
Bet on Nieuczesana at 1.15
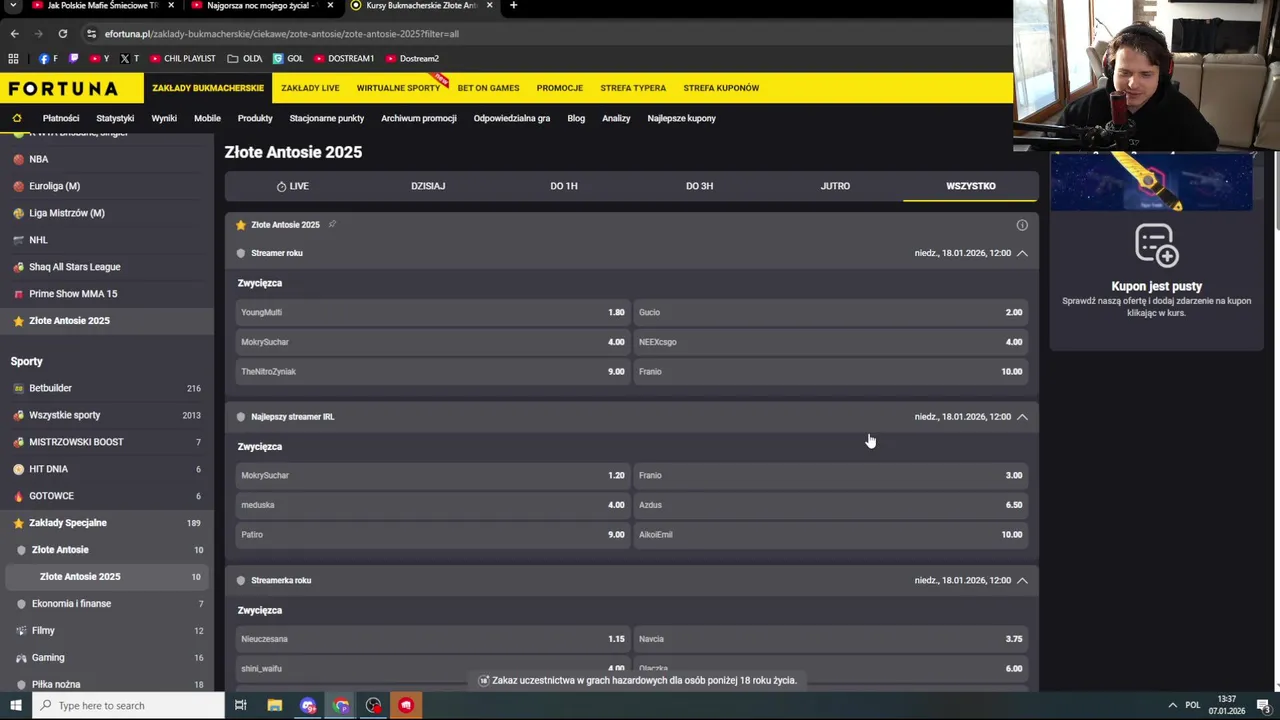pyautogui.click(x=432, y=639)
